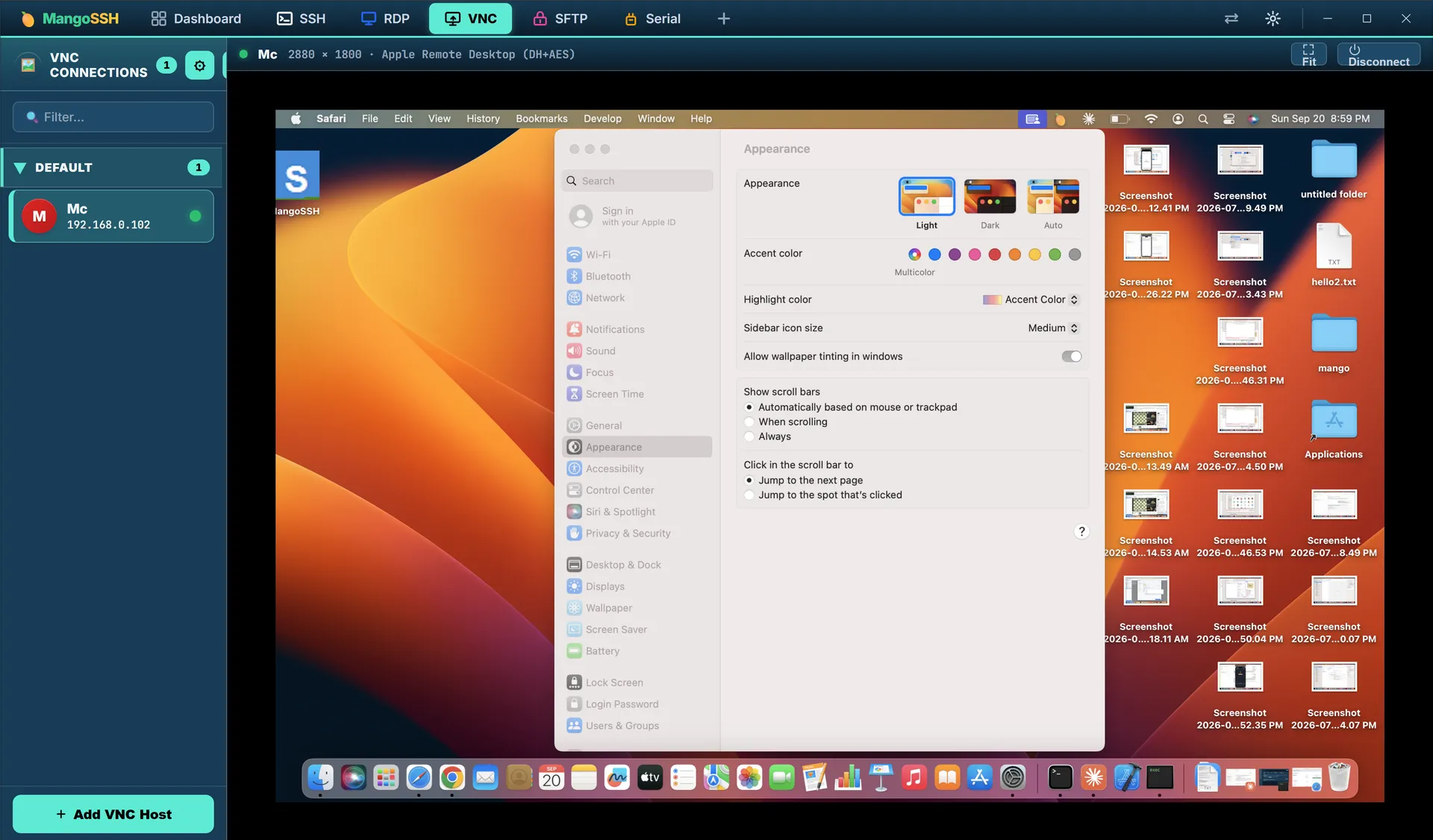Screen dimensions: 1433x840
Task: Switch to the SSH tab
Action: pos(302,19)
